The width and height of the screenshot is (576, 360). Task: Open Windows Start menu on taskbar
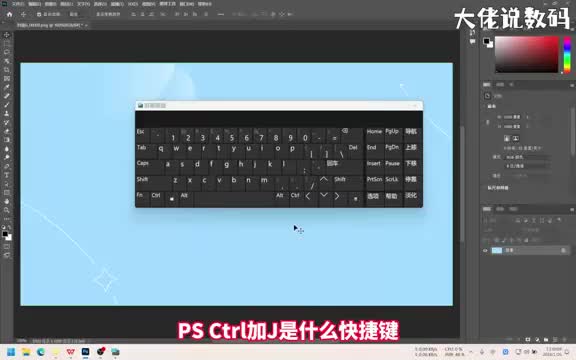point(11,352)
